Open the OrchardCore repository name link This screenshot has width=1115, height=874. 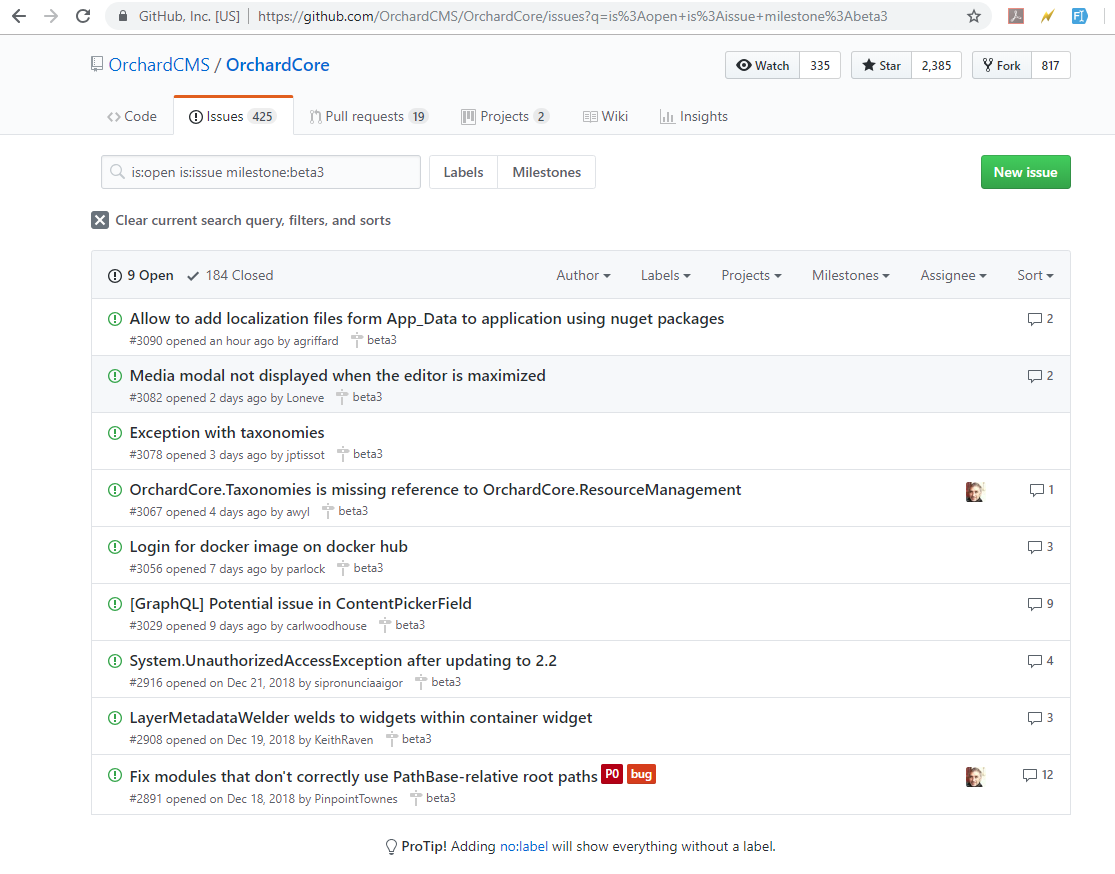(277, 65)
